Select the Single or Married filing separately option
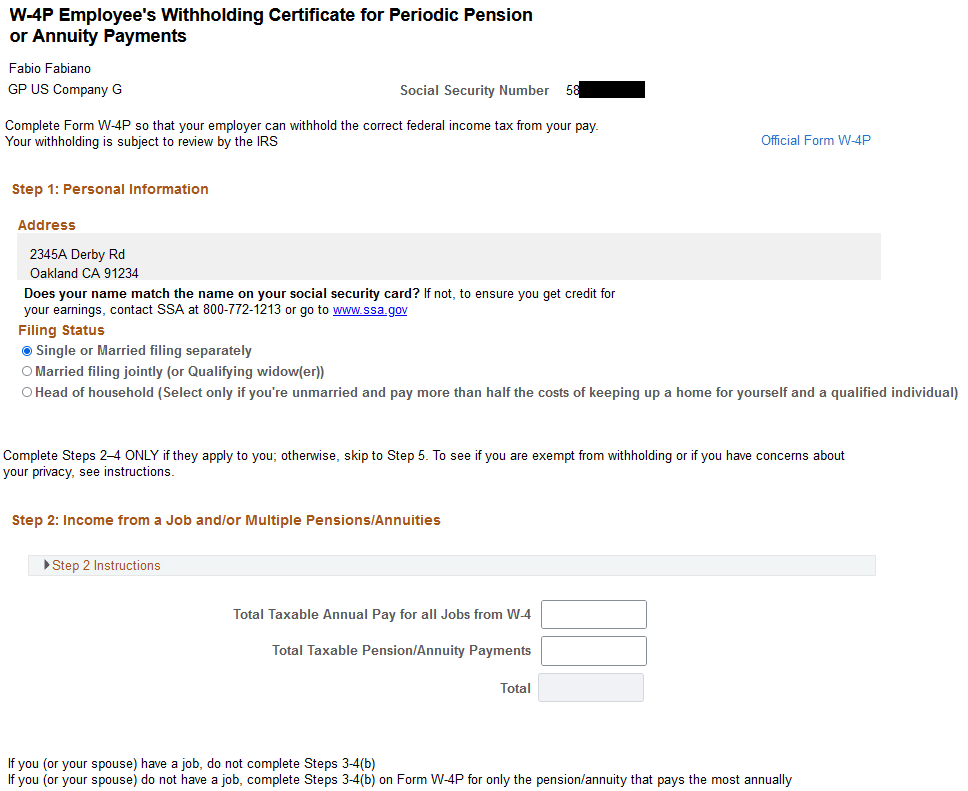Screen dimensions: 968x791 coord(27,351)
